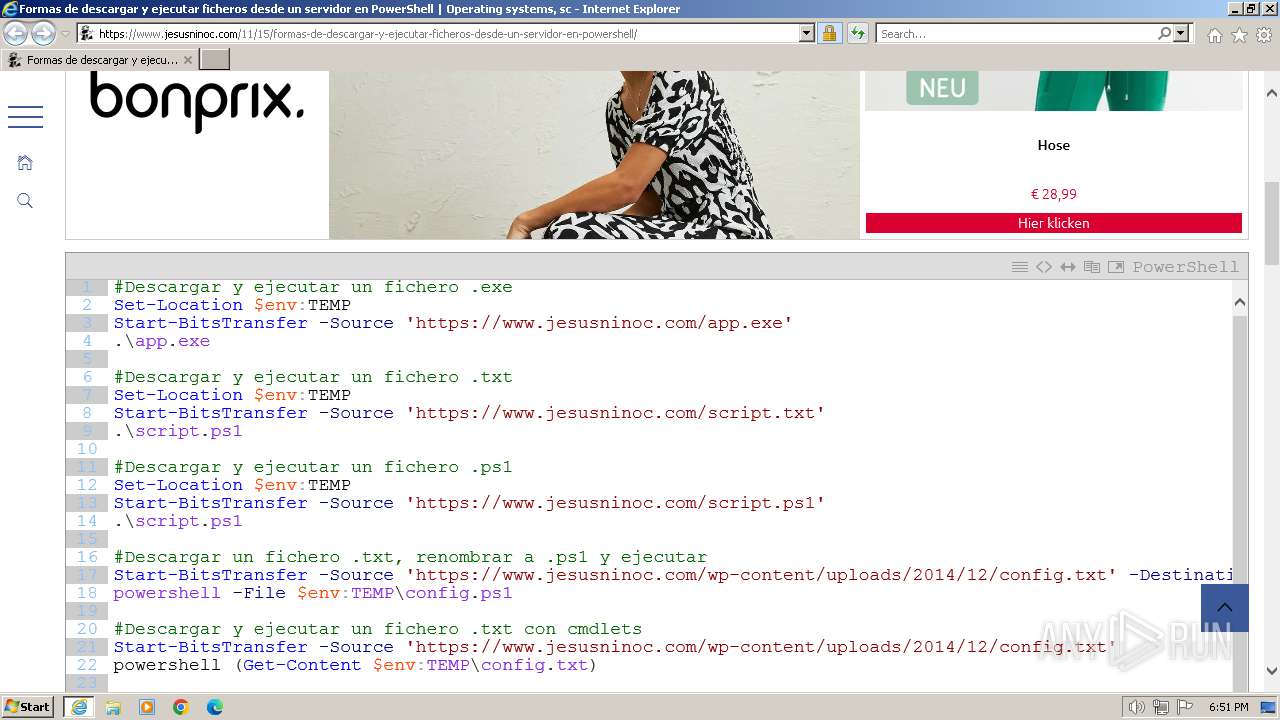Click the config.txt URL on line 17
1280x720 pixels.
tap(761, 575)
